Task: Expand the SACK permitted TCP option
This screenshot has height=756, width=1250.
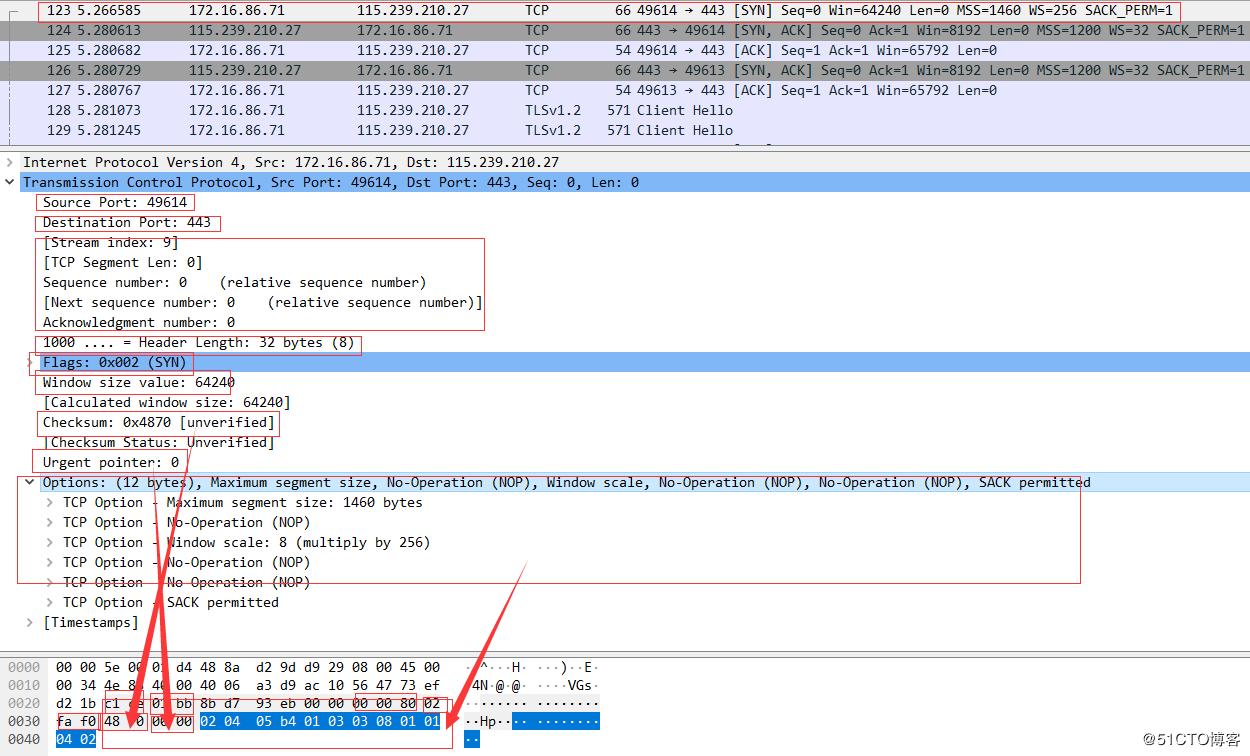Action: tap(50, 602)
